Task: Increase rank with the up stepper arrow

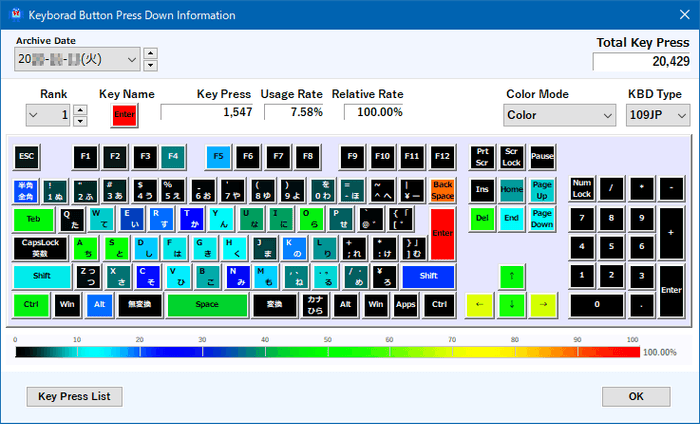Action: (x=82, y=110)
